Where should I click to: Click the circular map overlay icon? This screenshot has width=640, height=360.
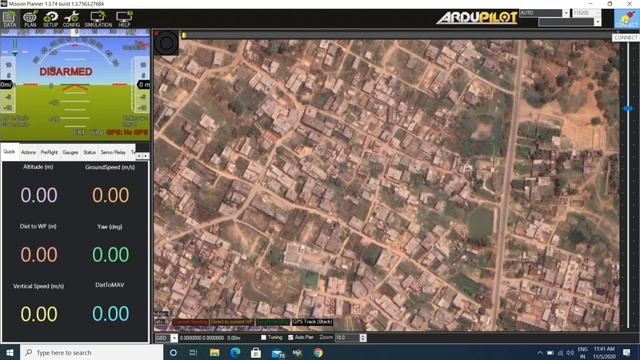click(166, 43)
